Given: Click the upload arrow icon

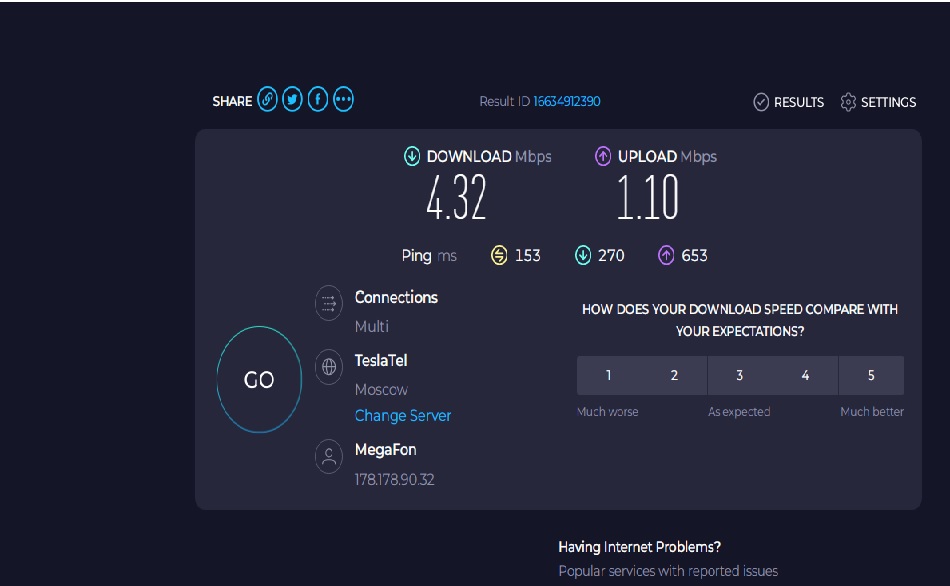Looking at the screenshot, I should (x=603, y=156).
